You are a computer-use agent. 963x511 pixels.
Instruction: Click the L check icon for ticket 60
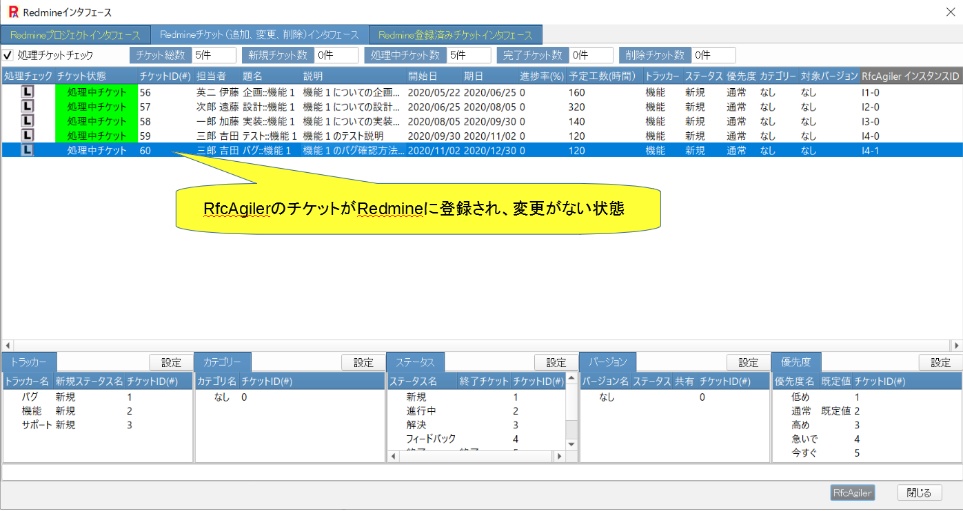(28, 150)
